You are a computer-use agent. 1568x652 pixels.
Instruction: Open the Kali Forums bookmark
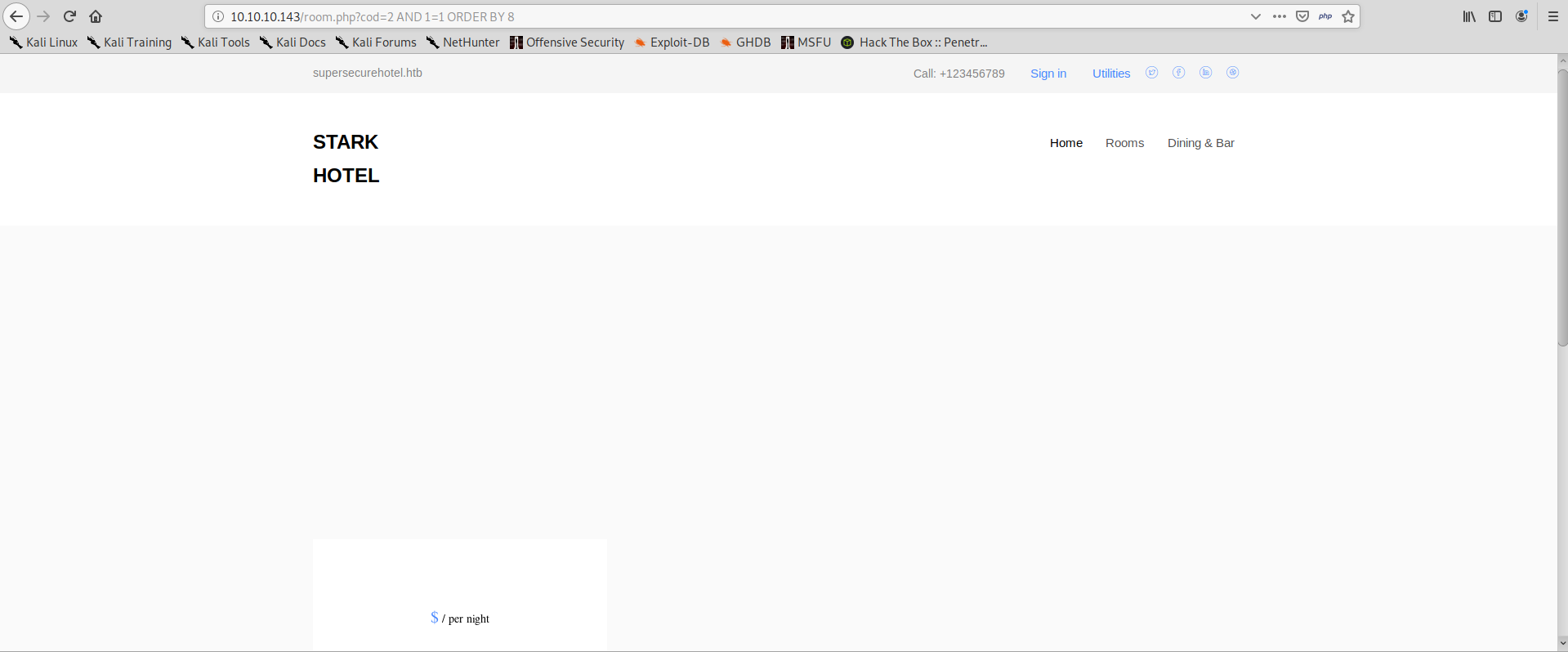[376, 42]
